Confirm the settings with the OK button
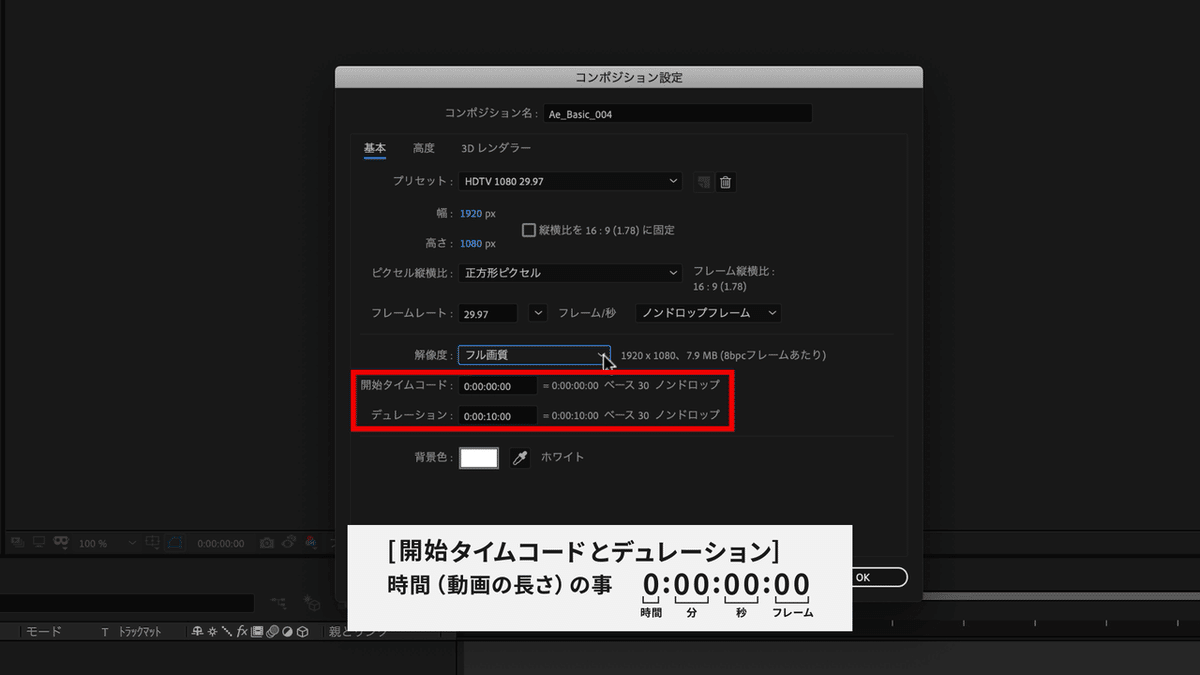Image resolution: width=1200 pixels, height=675 pixels. (877, 577)
